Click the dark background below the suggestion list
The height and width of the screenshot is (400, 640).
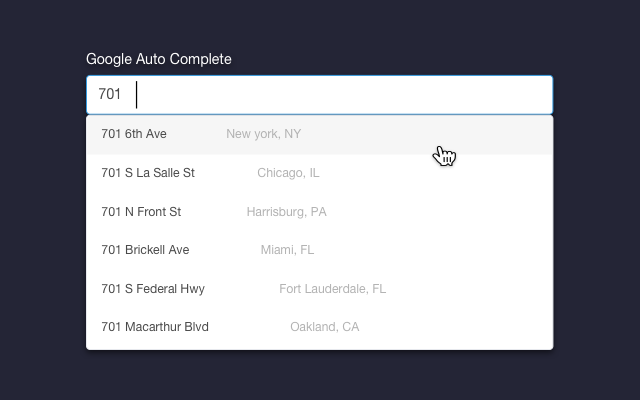320,376
